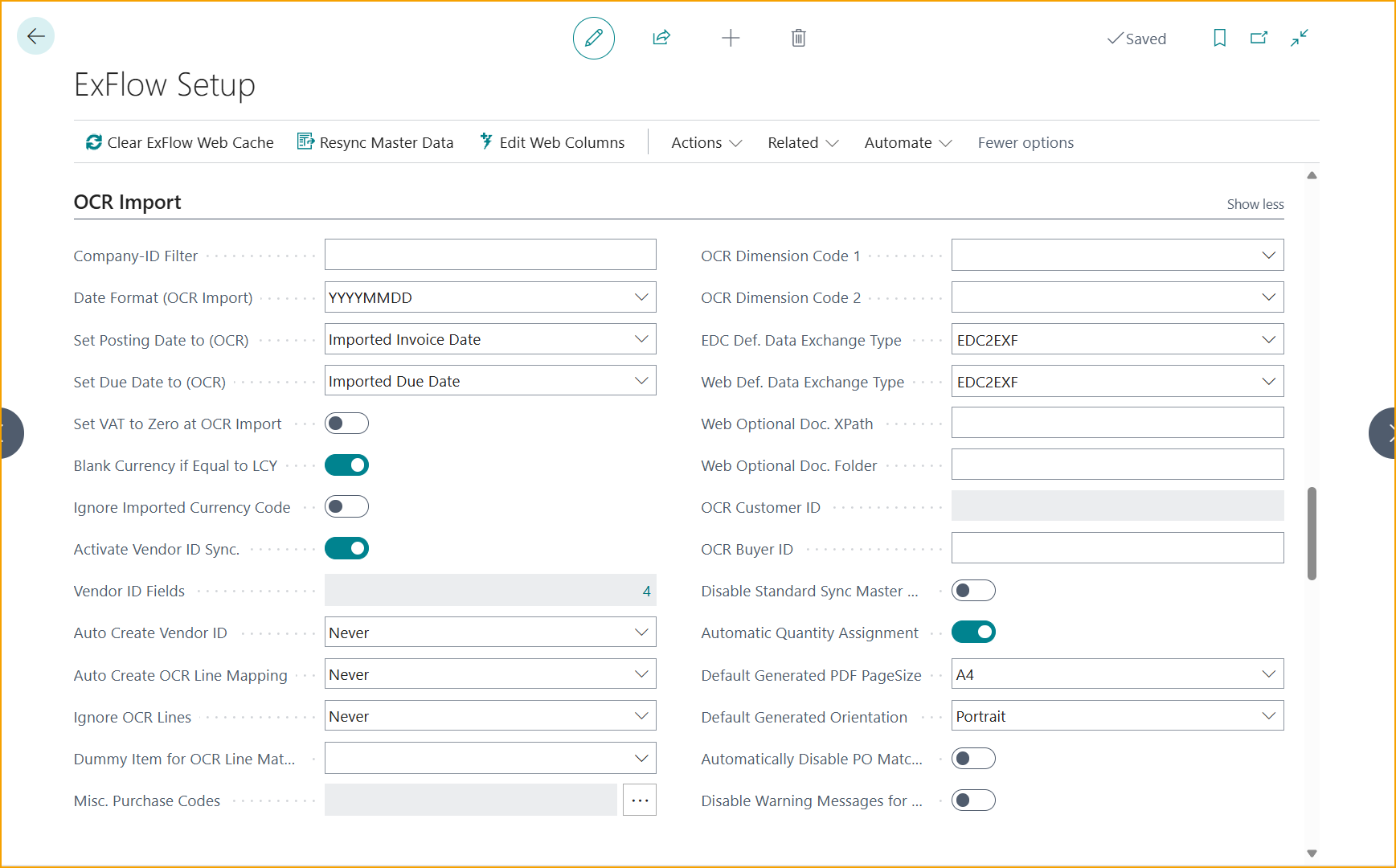Go back using the arrow button

tap(35, 36)
